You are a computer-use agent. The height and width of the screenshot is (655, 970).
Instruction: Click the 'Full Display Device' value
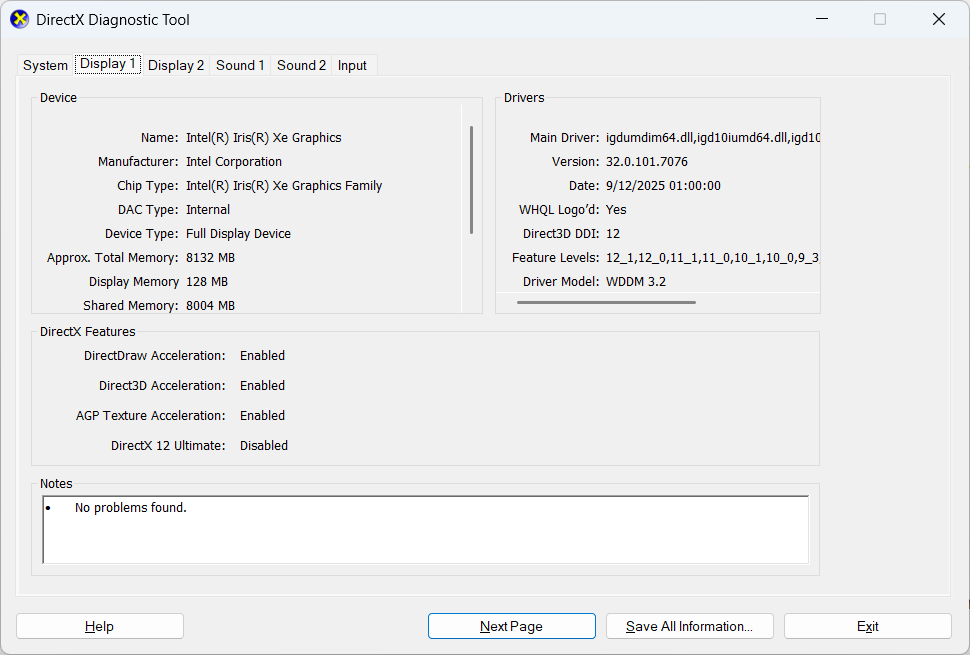pos(238,234)
